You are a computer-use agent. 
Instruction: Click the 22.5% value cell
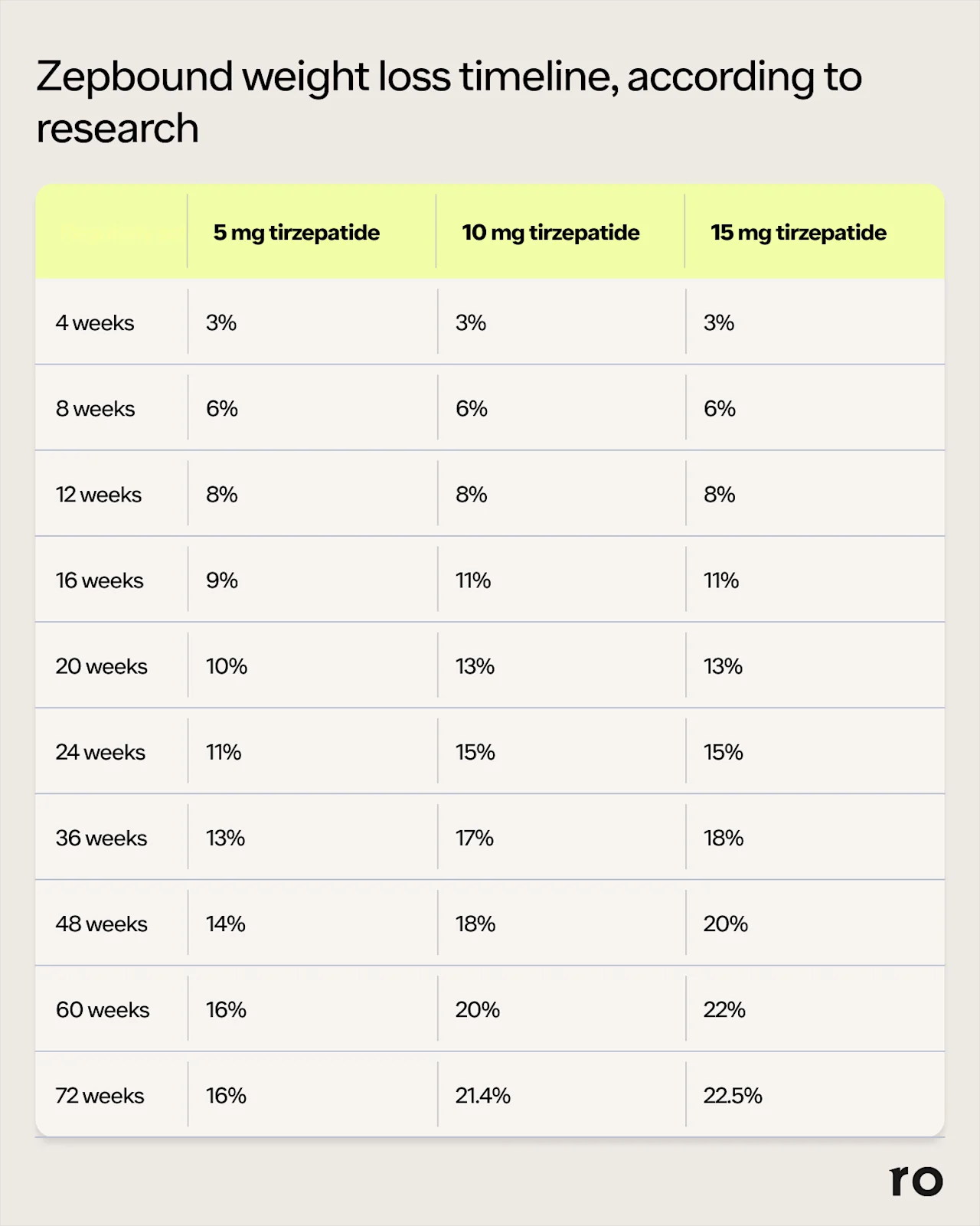[x=733, y=1096]
